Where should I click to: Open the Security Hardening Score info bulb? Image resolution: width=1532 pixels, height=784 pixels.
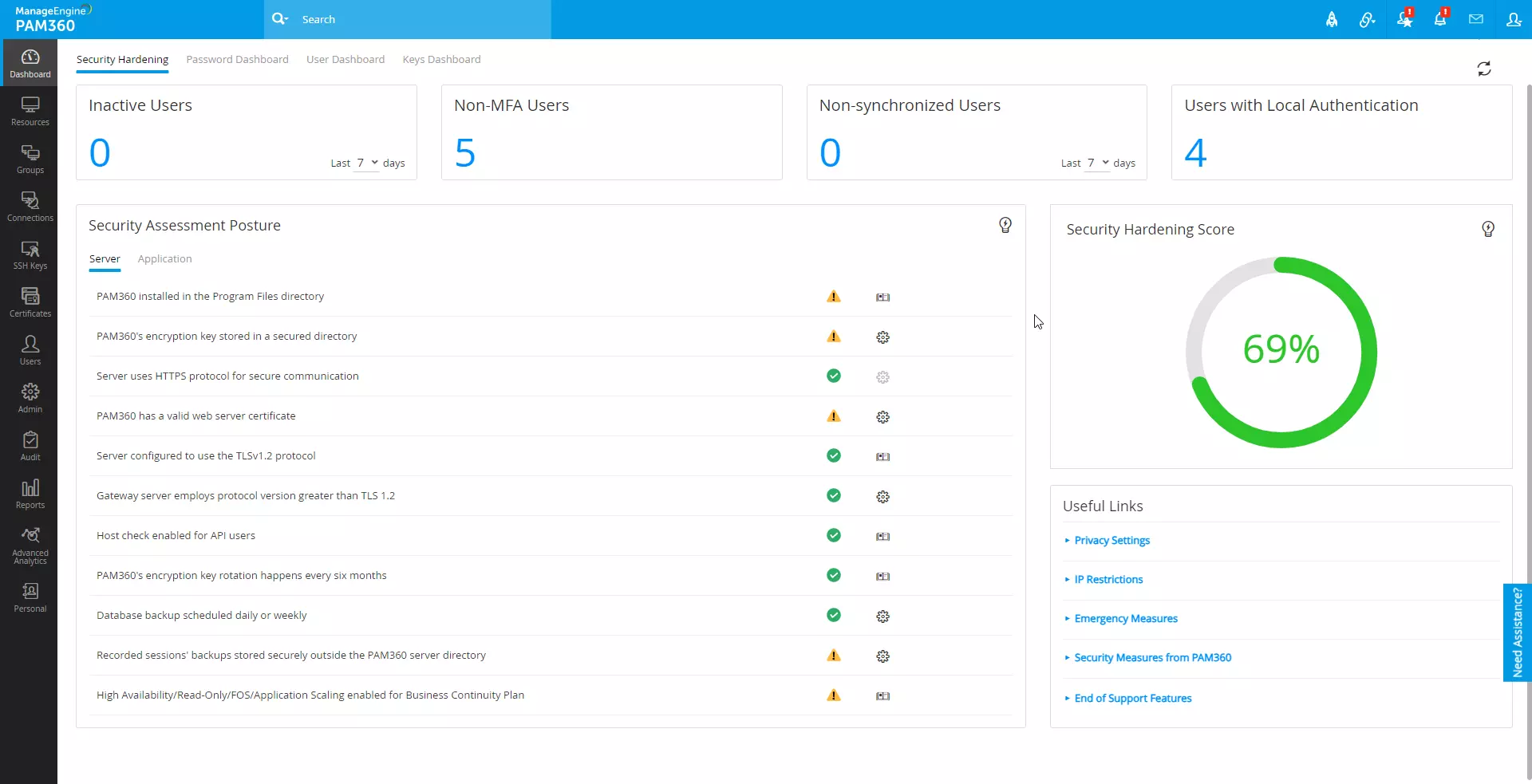tap(1487, 229)
